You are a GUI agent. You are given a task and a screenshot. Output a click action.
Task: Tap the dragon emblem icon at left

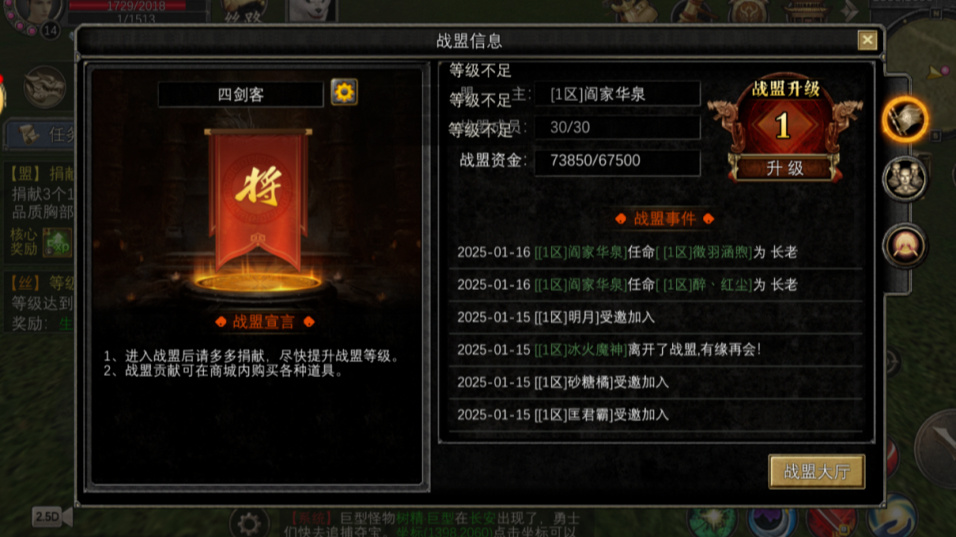[x=45, y=87]
